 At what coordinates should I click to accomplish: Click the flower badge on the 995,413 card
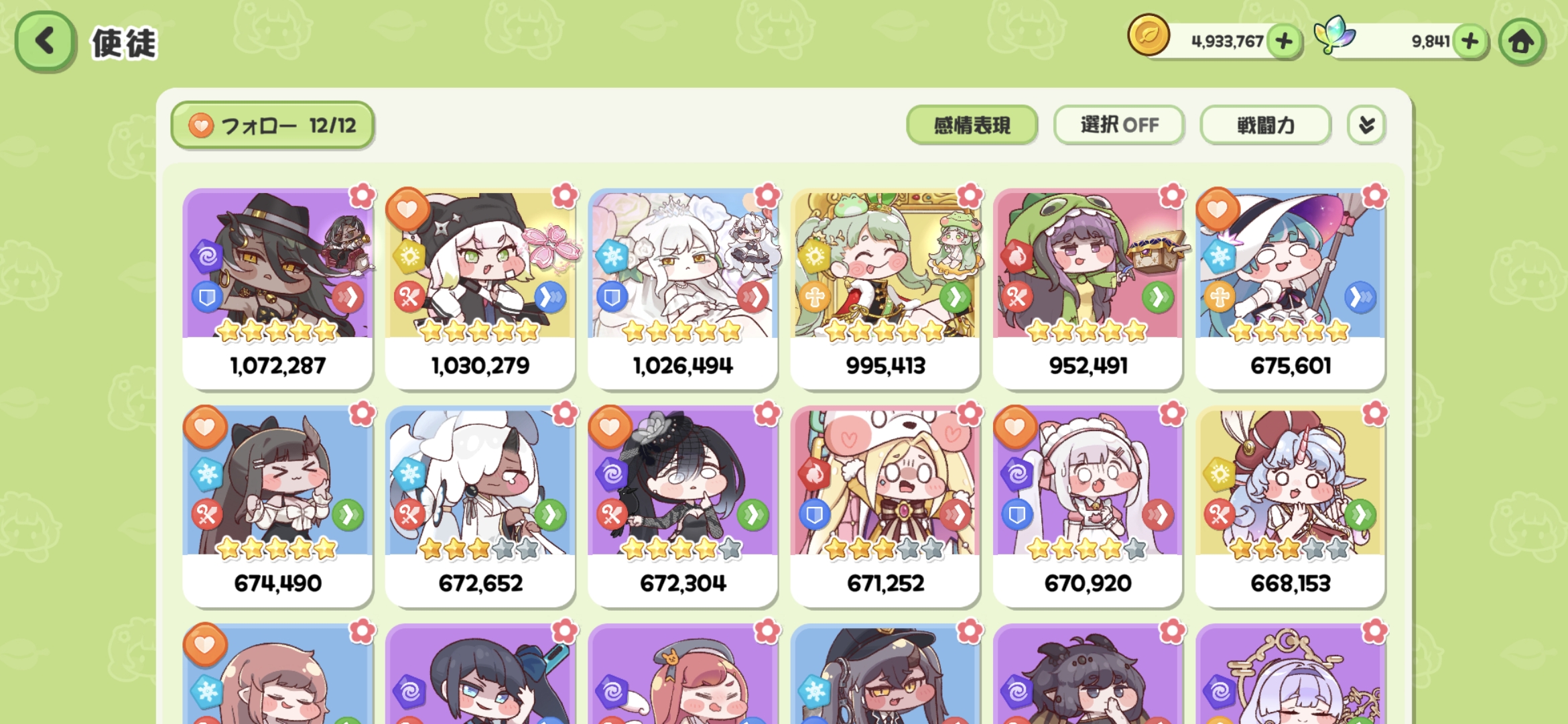970,196
